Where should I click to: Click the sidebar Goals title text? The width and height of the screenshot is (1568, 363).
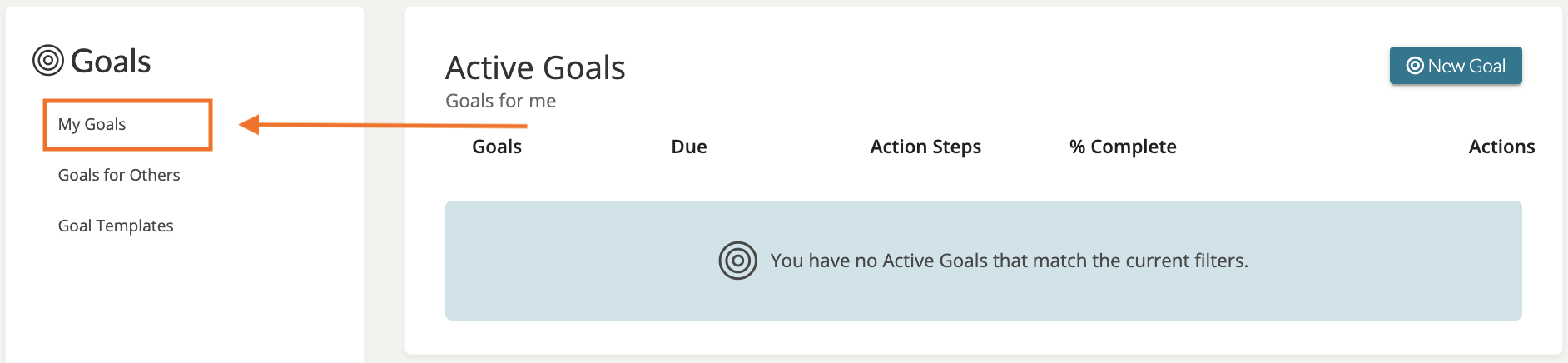tap(111, 62)
